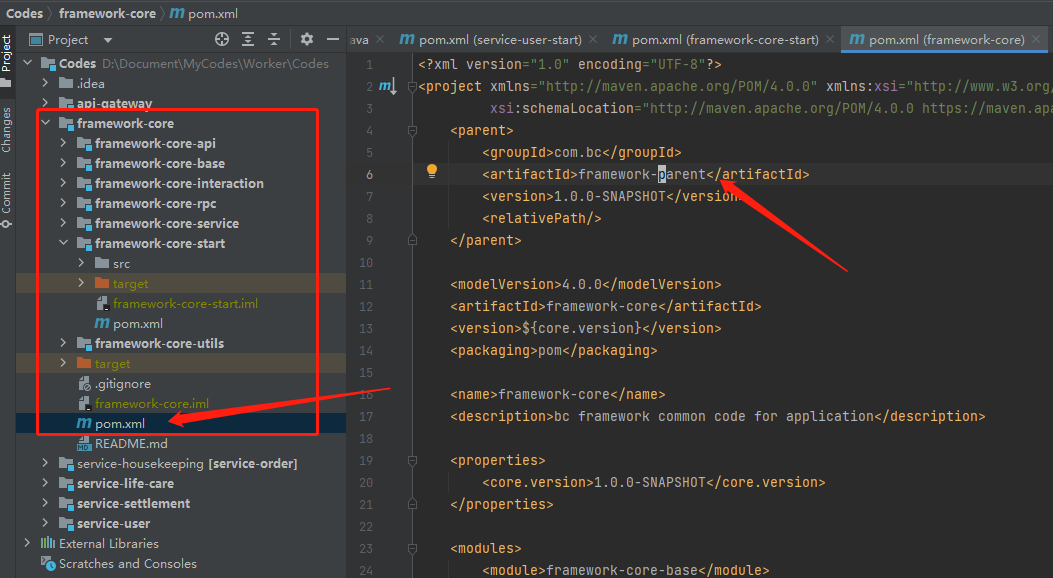This screenshot has height=578, width=1053.
Task: Select the framework-core-interaction tree item
Action: [x=179, y=183]
